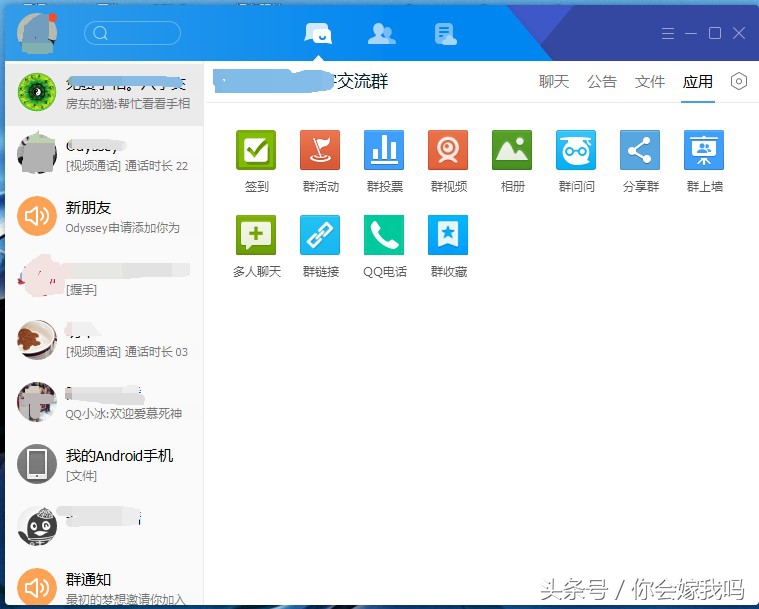Select the 应用 apps tab
The image size is (759, 609).
pyautogui.click(x=698, y=81)
